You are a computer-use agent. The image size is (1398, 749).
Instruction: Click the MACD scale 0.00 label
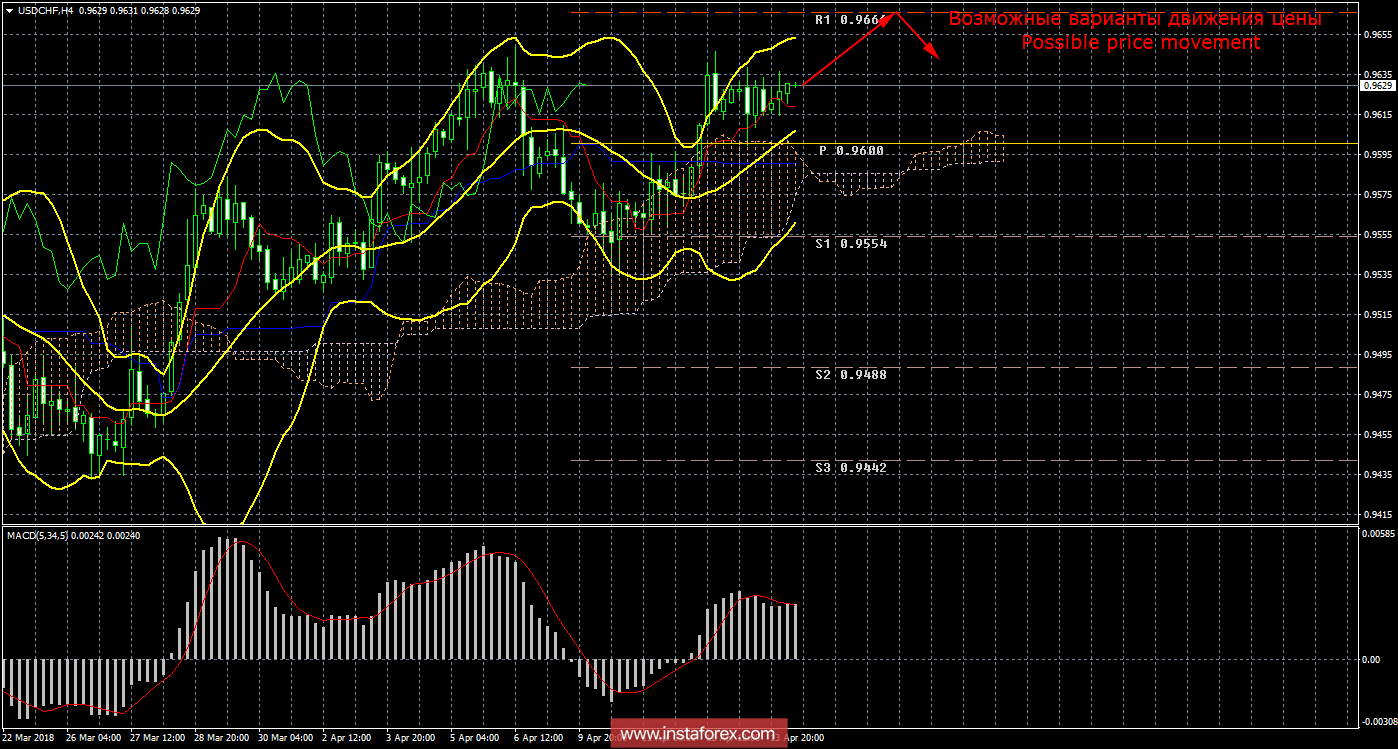point(1371,660)
